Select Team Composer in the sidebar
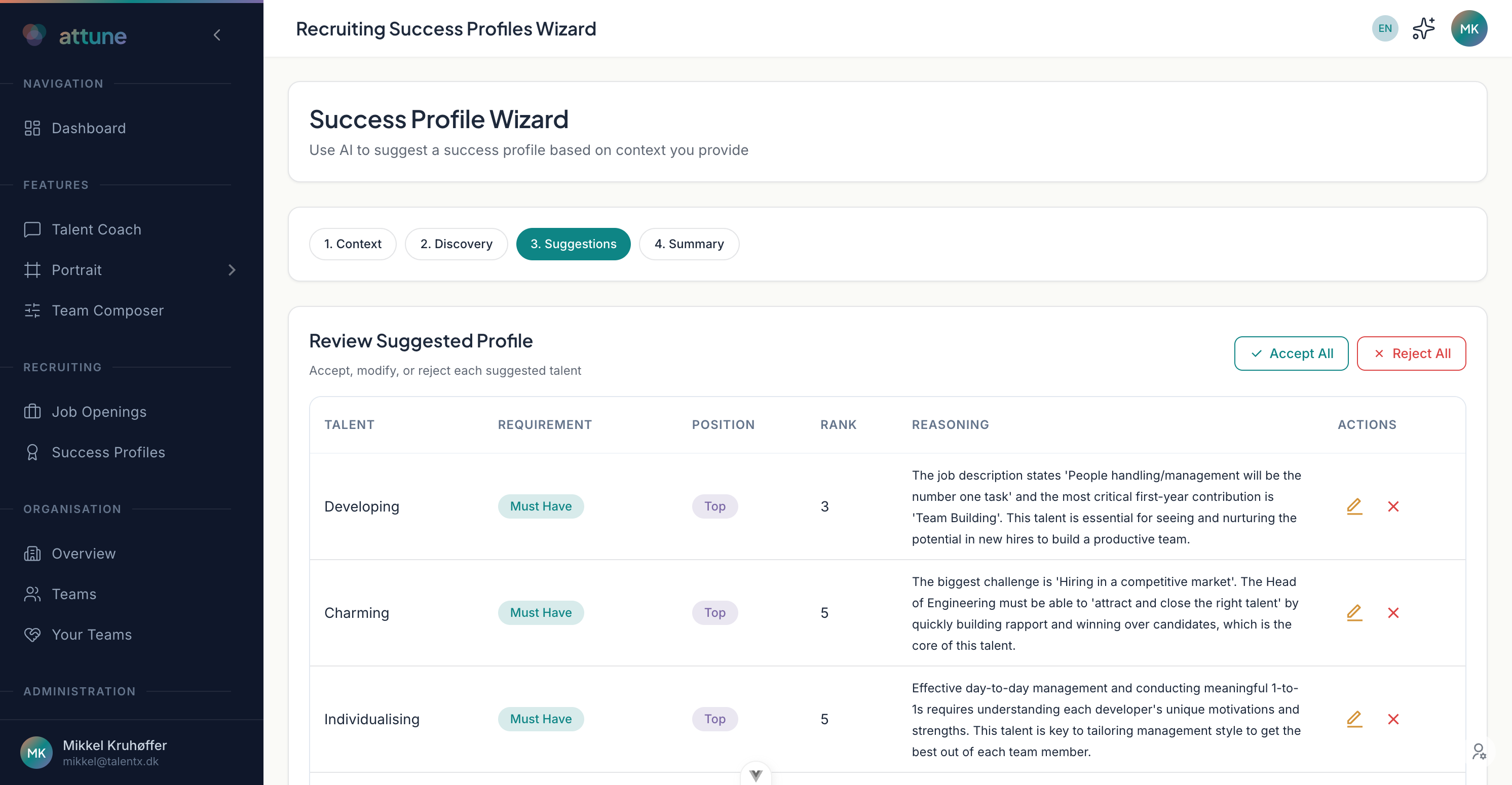The width and height of the screenshot is (1512, 785). (x=108, y=310)
